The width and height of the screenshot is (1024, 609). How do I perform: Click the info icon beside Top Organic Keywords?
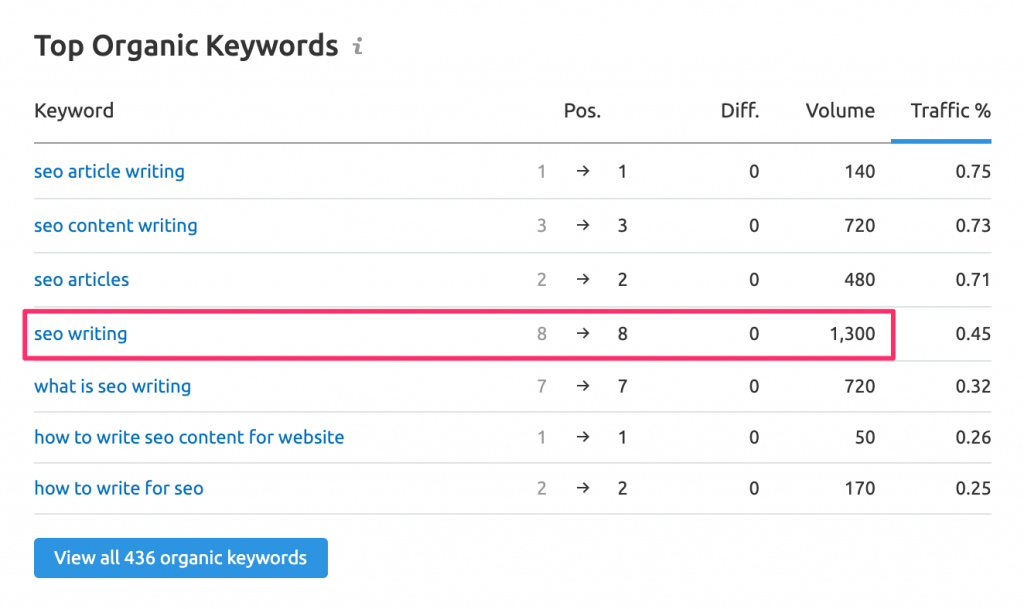pyautogui.click(x=358, y=45)
